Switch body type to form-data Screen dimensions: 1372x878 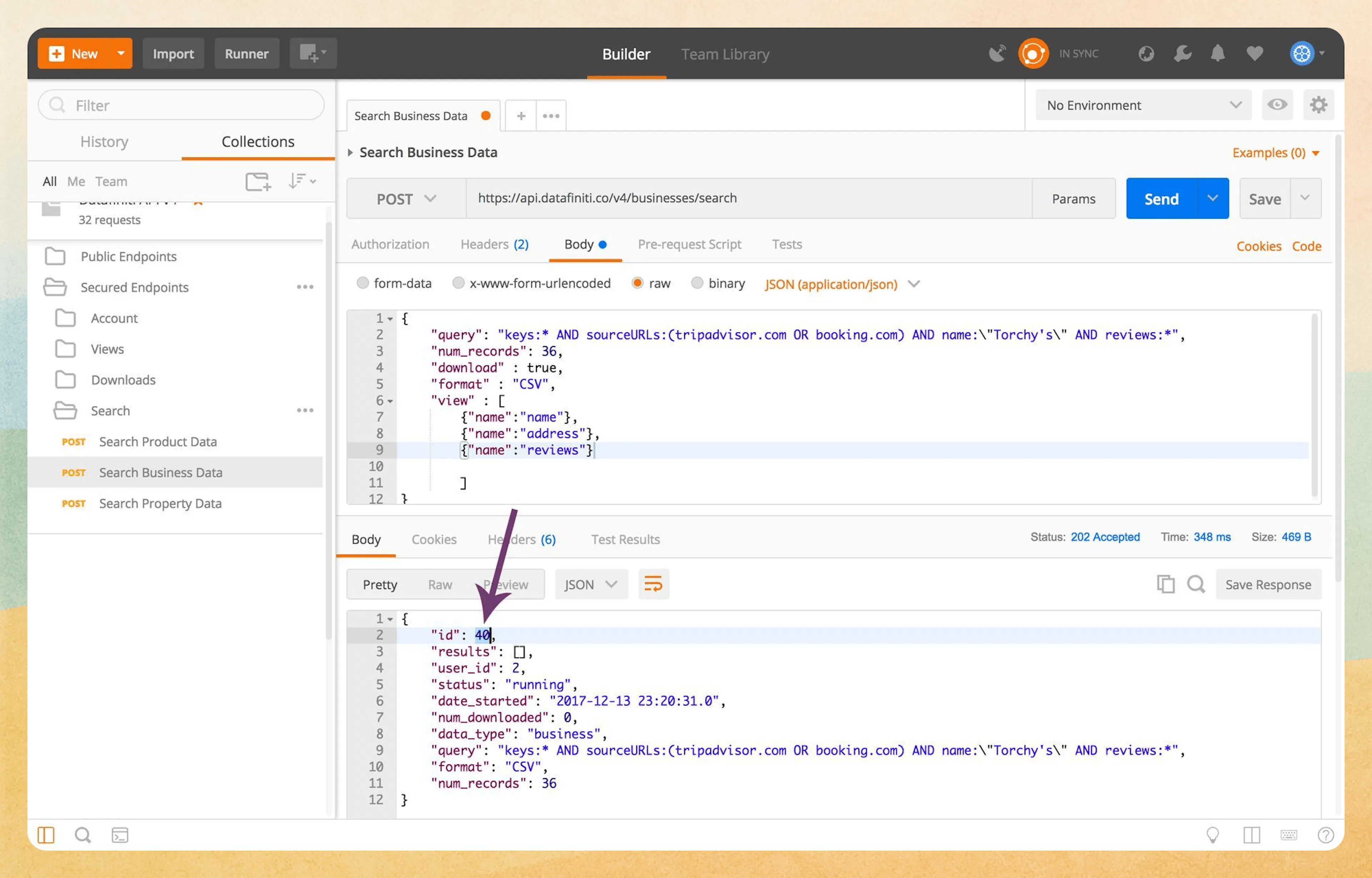coord(363,283)
